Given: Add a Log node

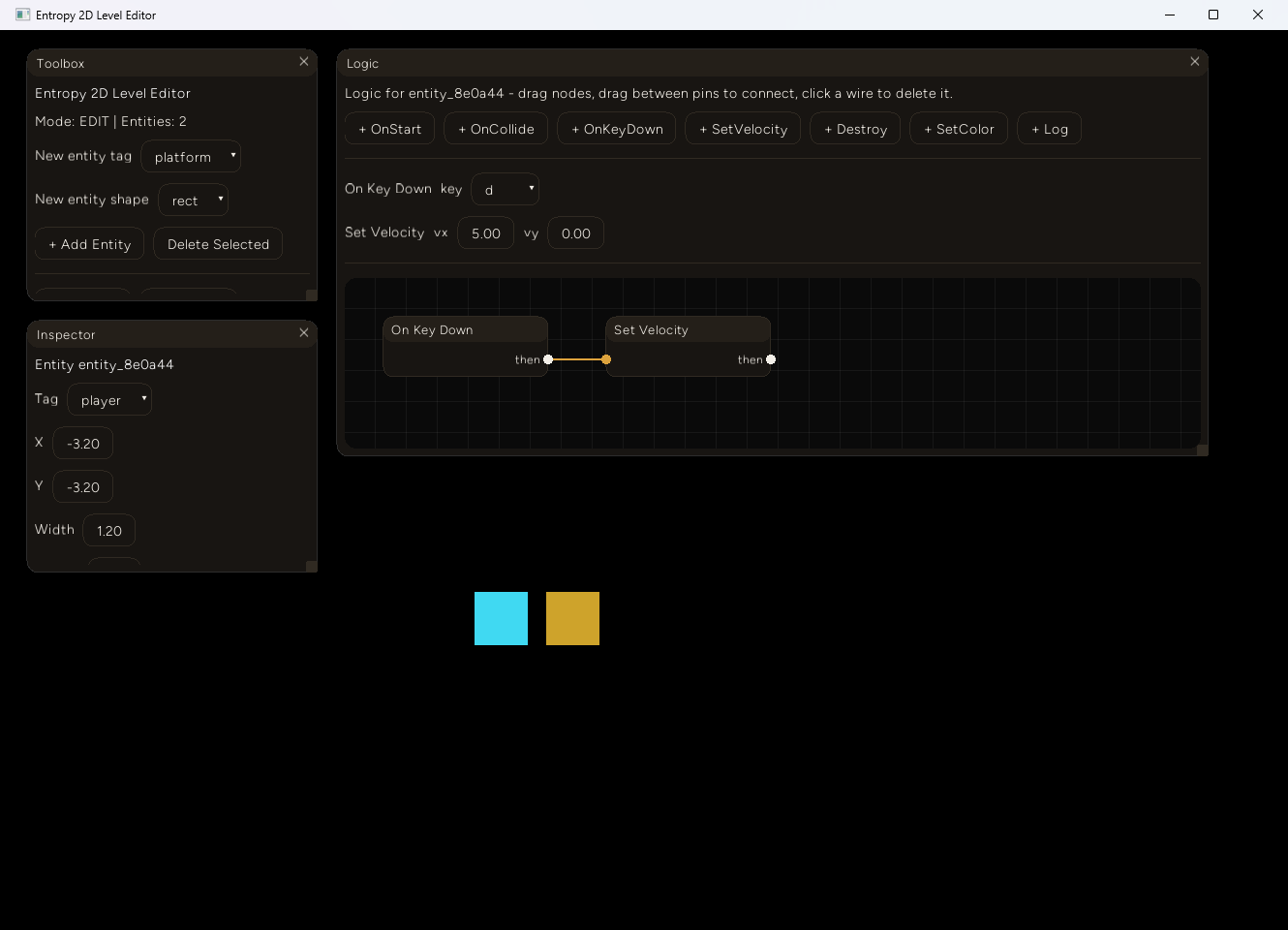Looking at the screenshot, I should click(x=1050, y=129).
